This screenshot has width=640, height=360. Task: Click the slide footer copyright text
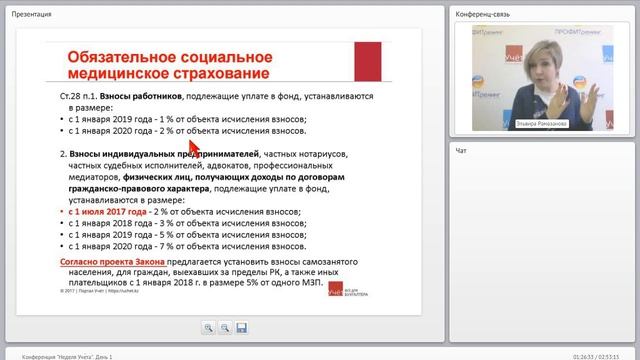(x=99, y=291)
